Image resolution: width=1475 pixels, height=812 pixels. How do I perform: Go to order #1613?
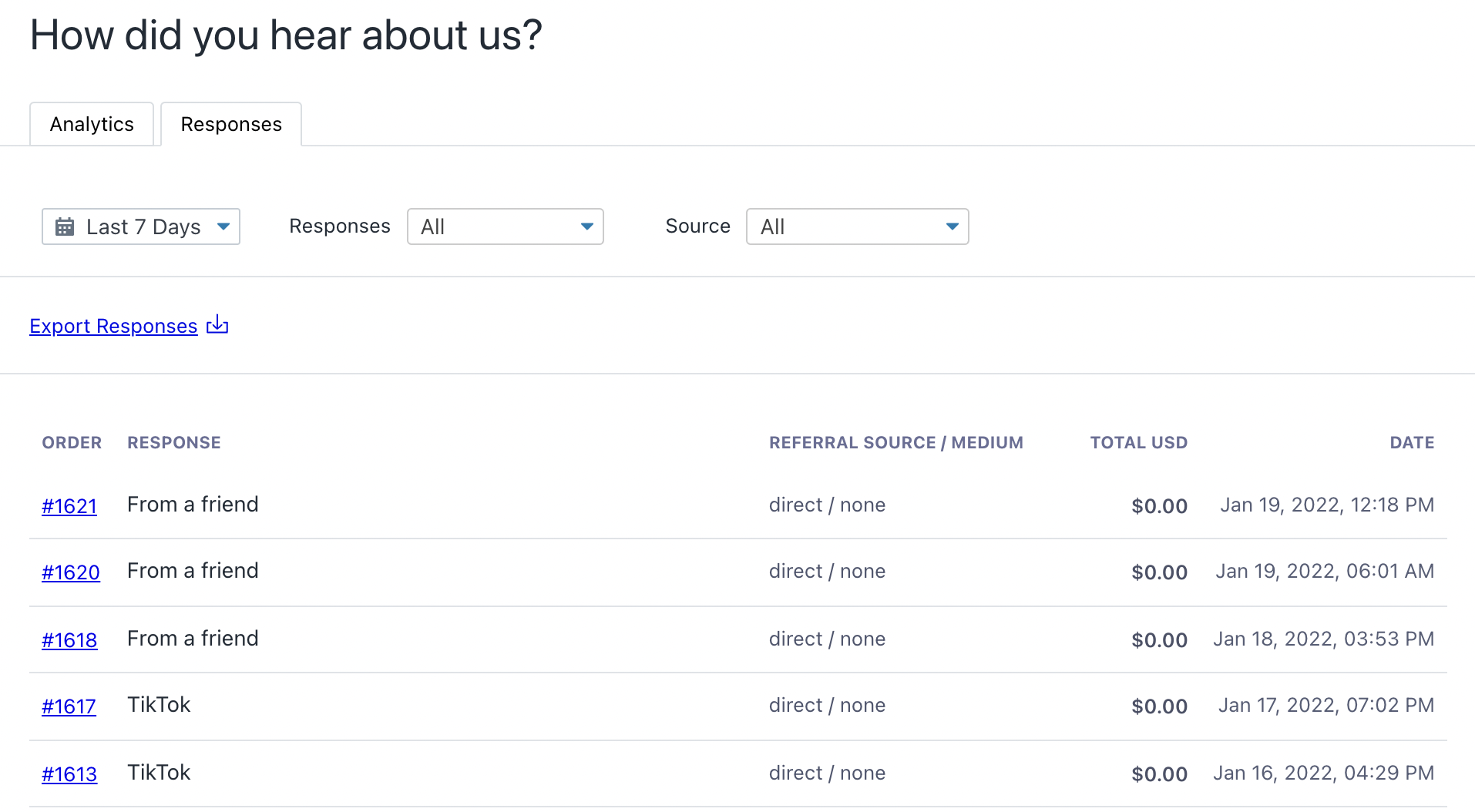(x=69, y=774)
